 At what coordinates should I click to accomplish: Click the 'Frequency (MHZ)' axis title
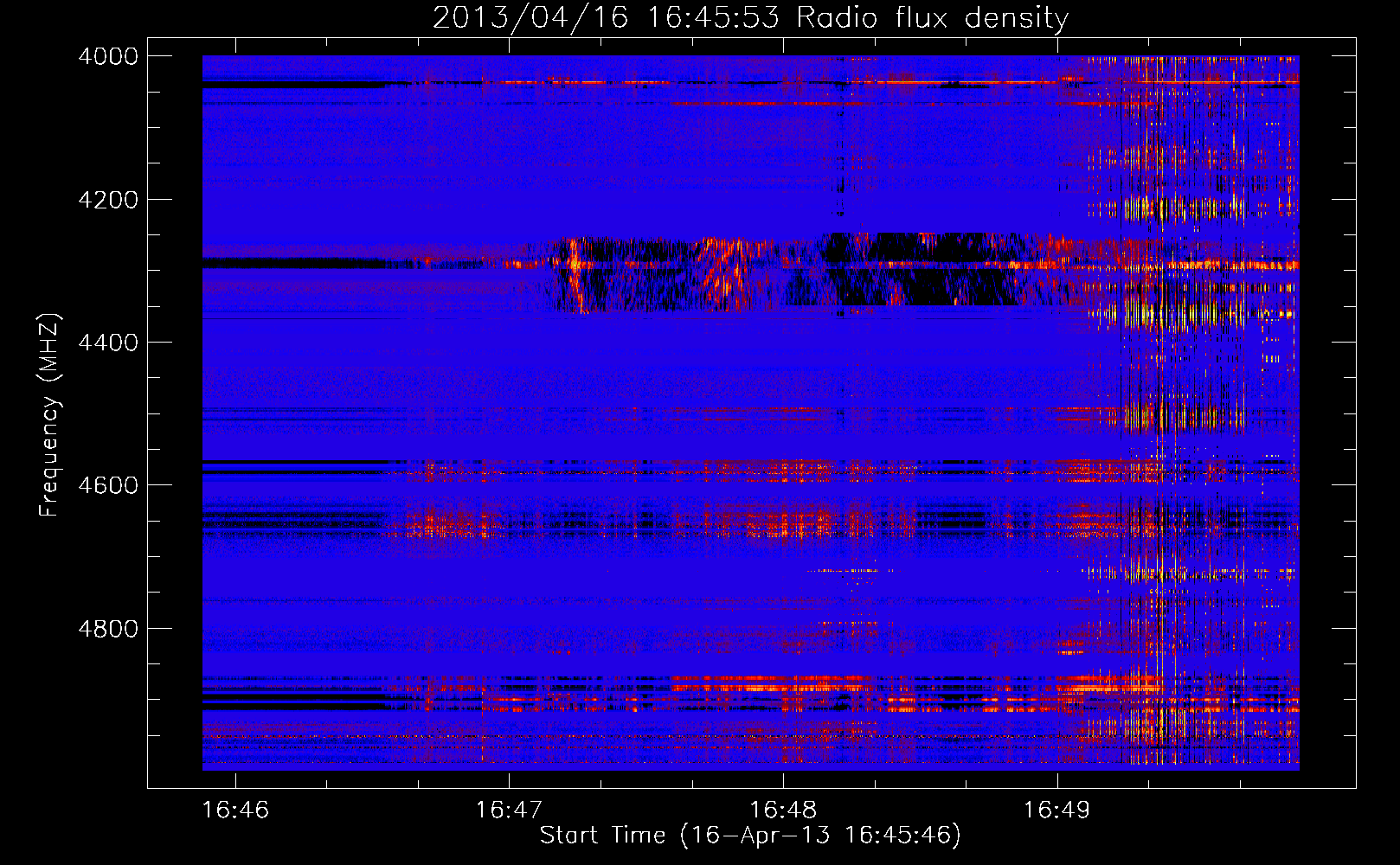coord(50,415)
